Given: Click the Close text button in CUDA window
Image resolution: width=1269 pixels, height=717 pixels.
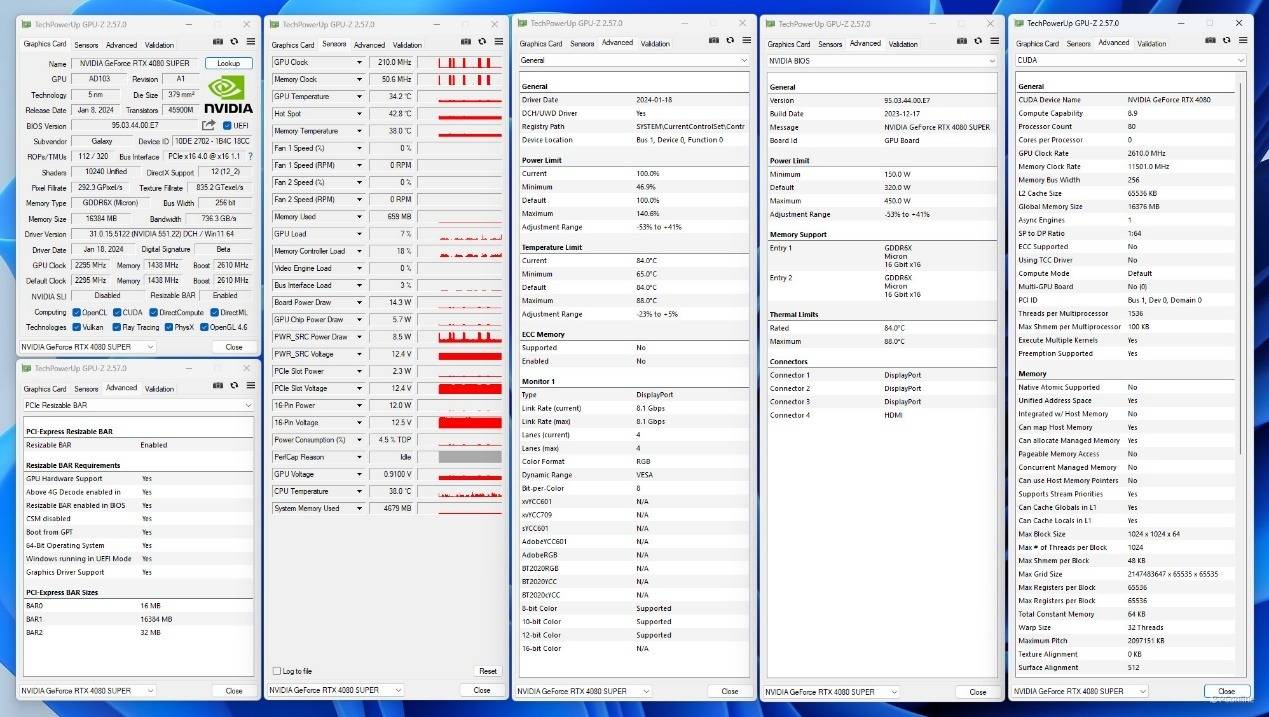Looking at the screenshot, I should click(1226, 691).
